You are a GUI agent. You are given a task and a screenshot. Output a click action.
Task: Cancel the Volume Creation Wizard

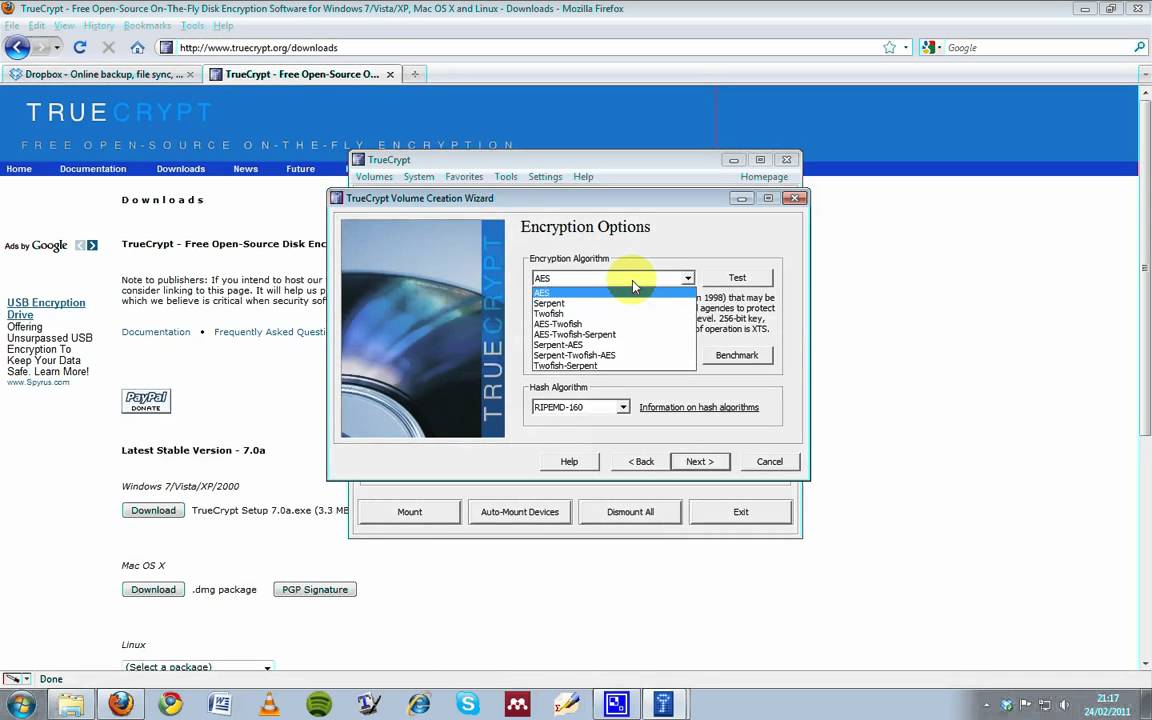coord(770,461)
